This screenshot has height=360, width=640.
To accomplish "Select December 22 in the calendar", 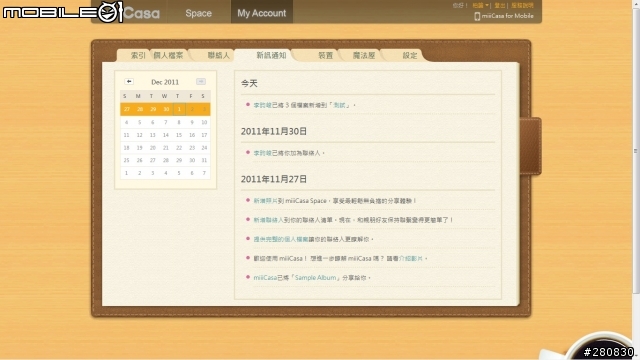I will point(179,148).
